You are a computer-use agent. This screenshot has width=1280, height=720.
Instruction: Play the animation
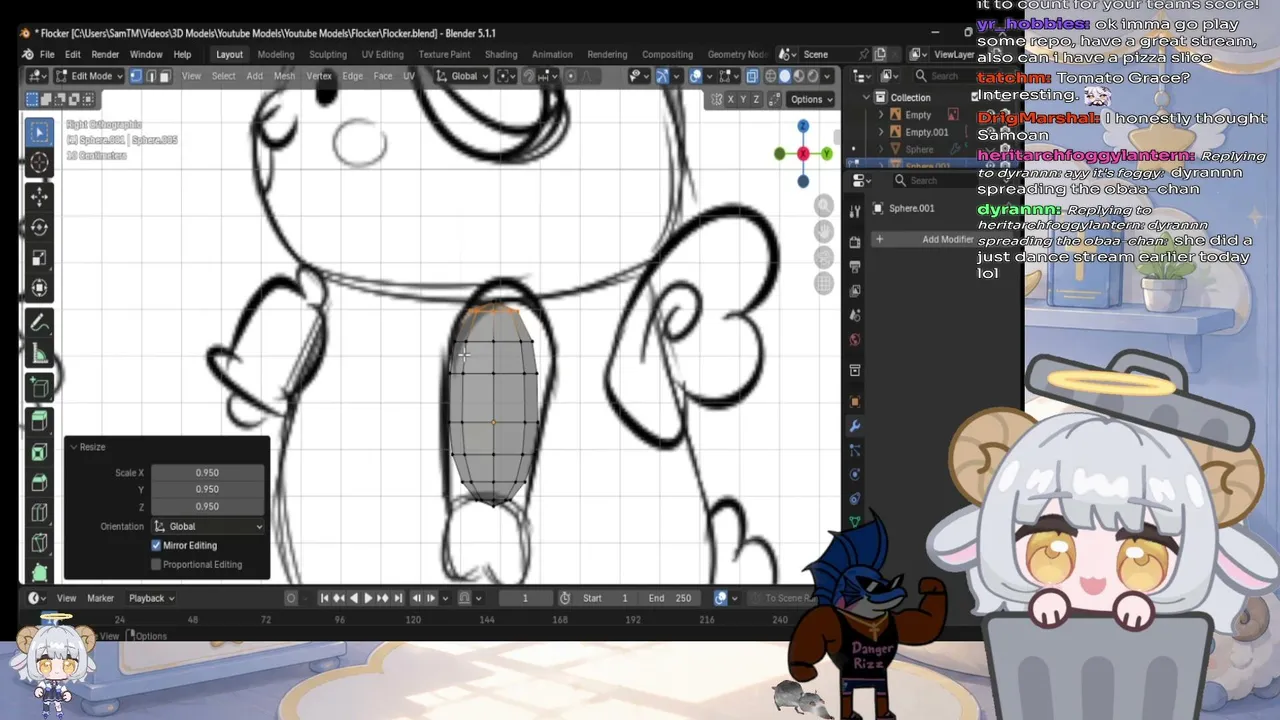point(368,598)
